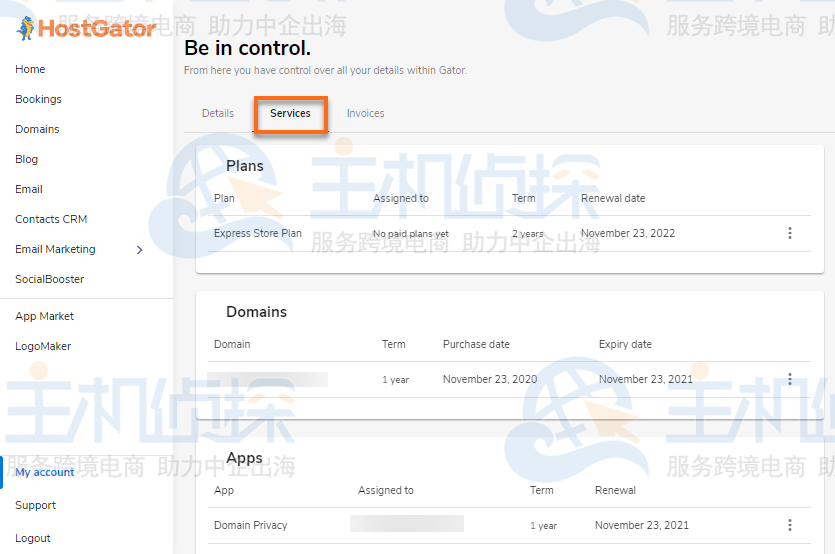Visit the App Market
The width and height of the screenshot is (835, 554).
click(x=45, y=316)
